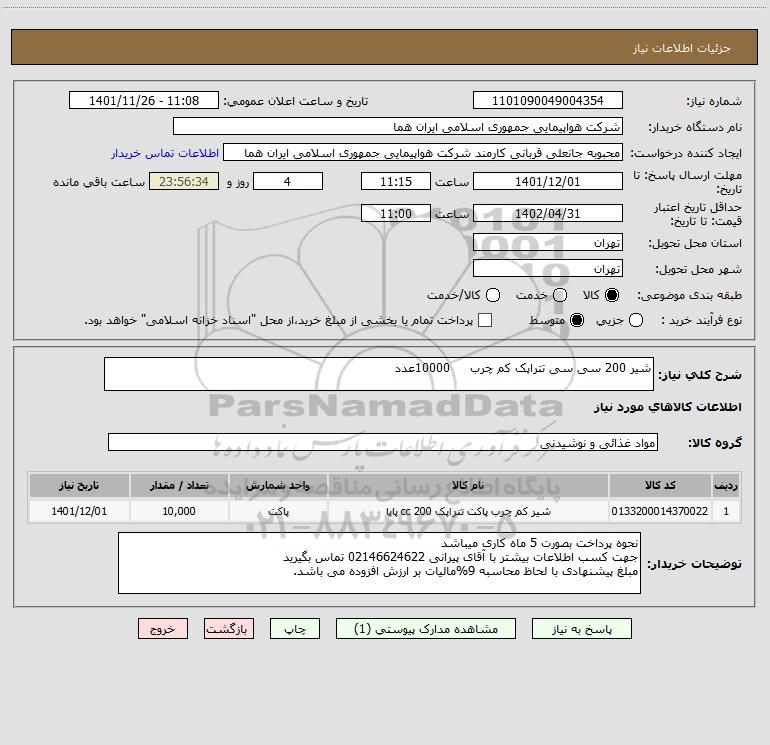Click the گروه کالا field
Viewport: 770px width, 745px height.
pyautogui.click(x=383, y=443)
